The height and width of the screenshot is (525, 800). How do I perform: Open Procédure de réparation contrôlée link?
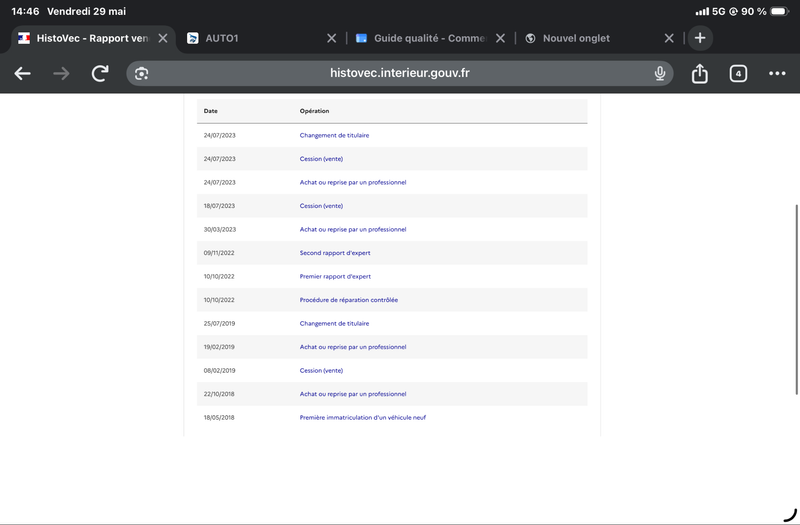[348, 300]
